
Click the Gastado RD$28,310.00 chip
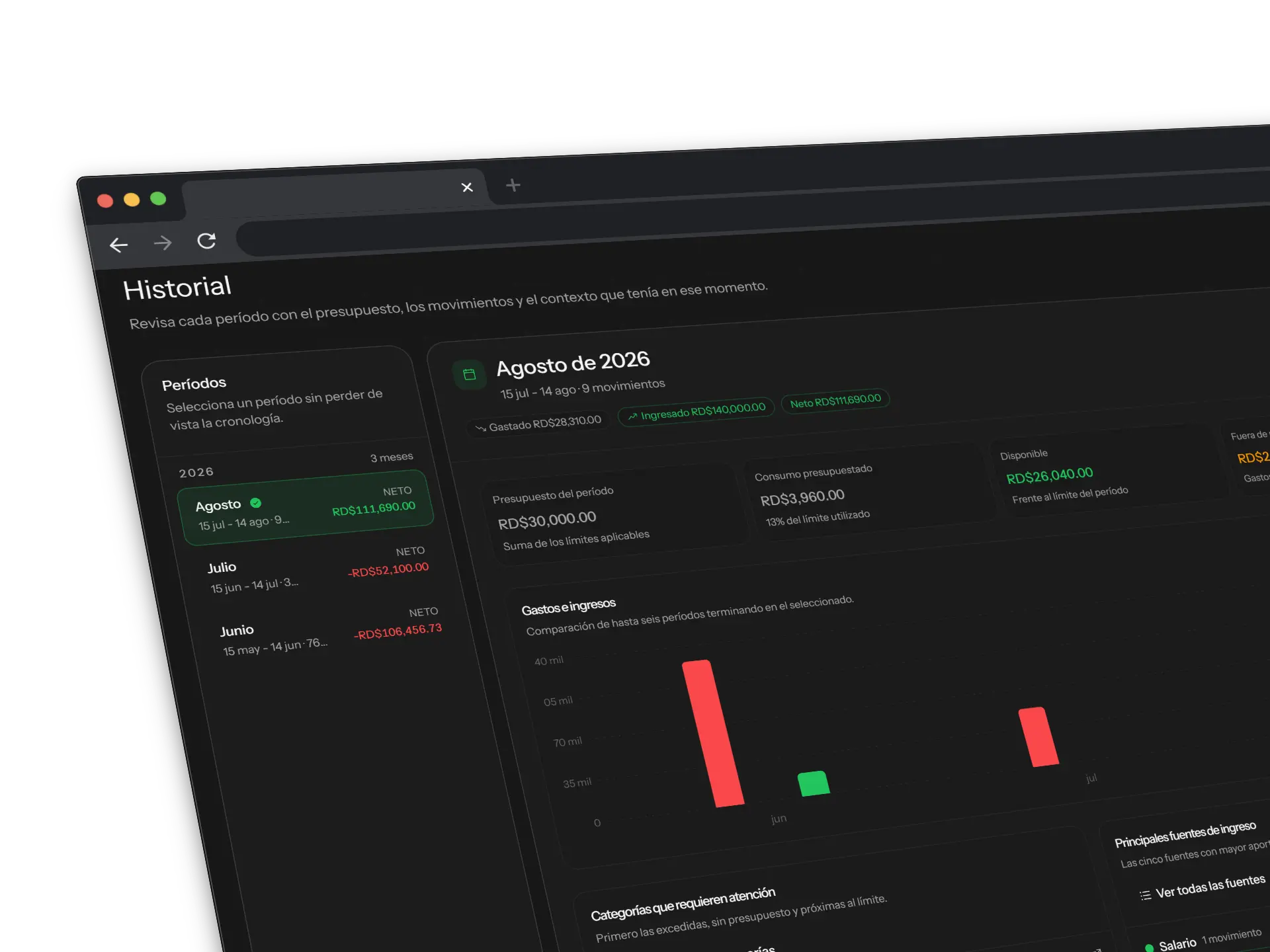coord(538,424)
